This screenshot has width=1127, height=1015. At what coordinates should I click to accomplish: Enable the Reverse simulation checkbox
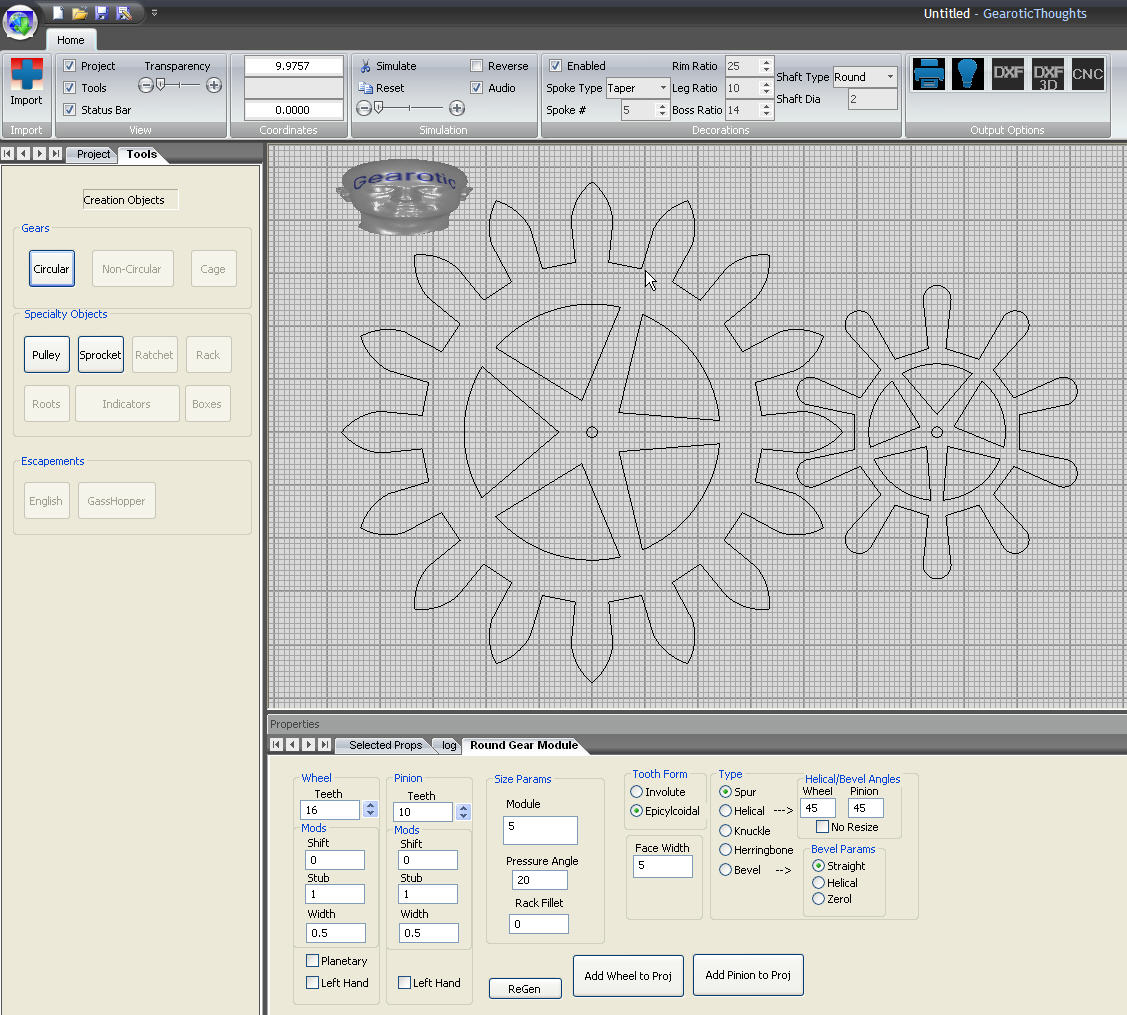[x=477, y=66]
